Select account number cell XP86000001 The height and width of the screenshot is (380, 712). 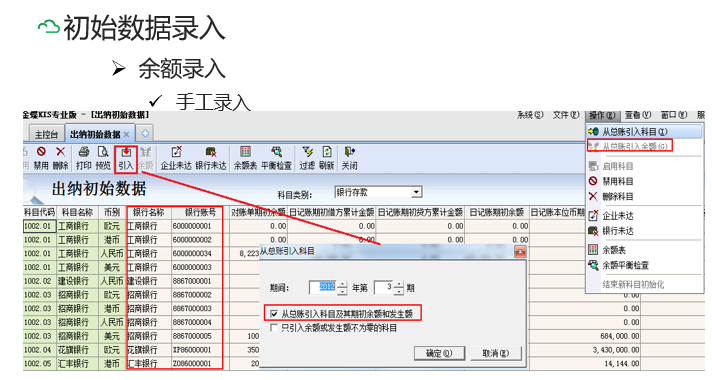click(x=200, y=350)
